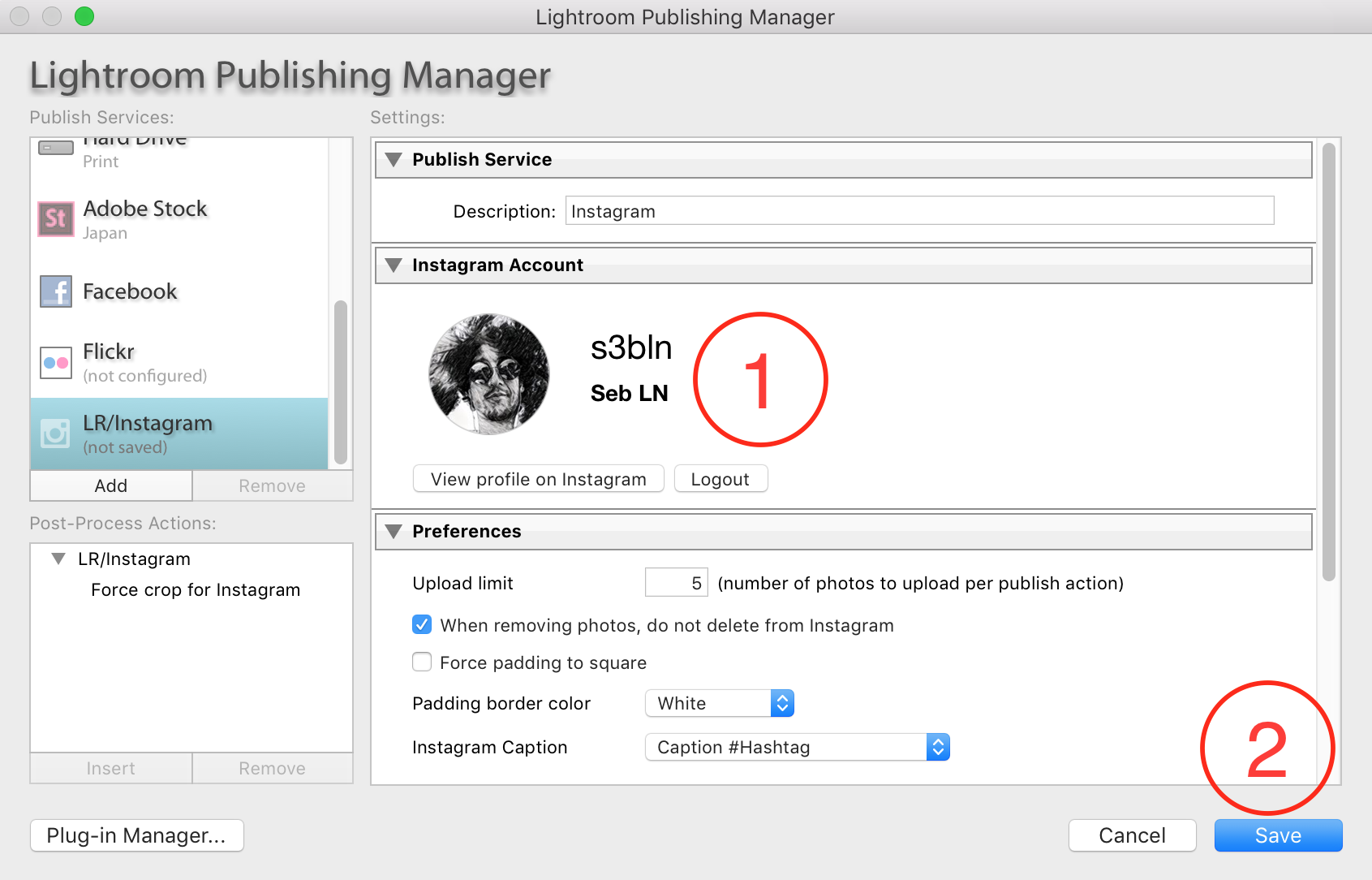Screen dimensions: 1372x880
Task: Collapse LR/Instagram post-process actions tree
Action: 58,559
